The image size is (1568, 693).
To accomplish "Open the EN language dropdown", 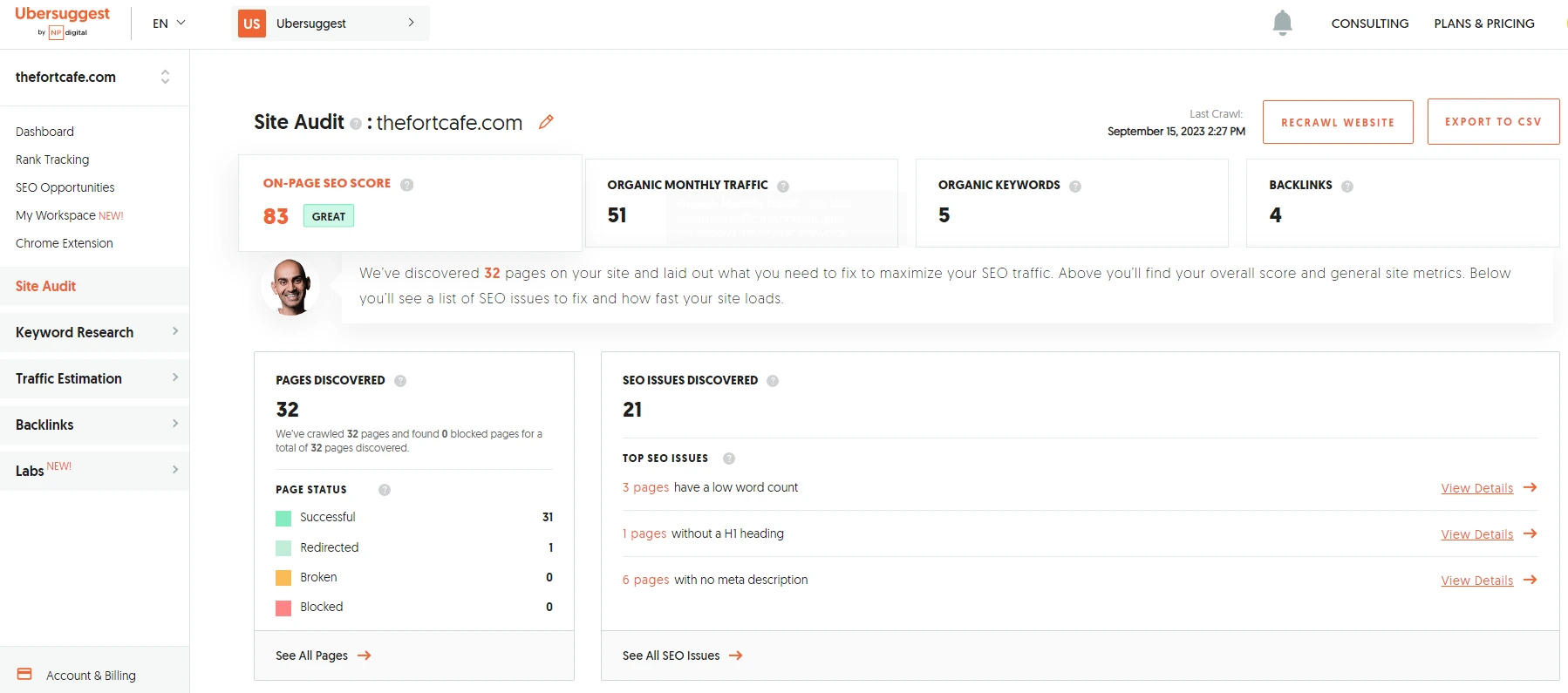I will [169, 24].
